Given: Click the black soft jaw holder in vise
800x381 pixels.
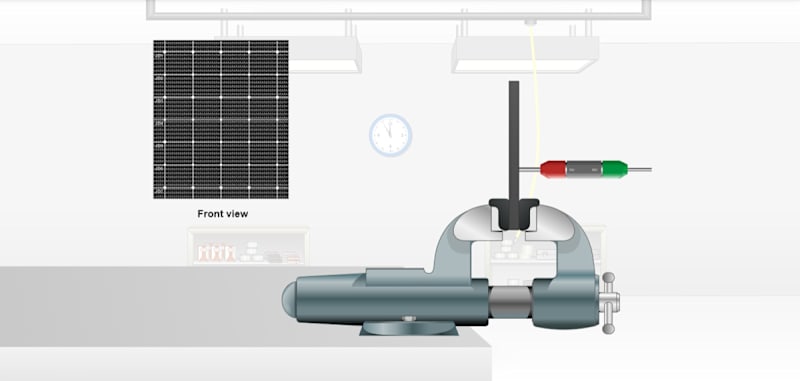Looking at the screenshot, I should coord(514,214).
